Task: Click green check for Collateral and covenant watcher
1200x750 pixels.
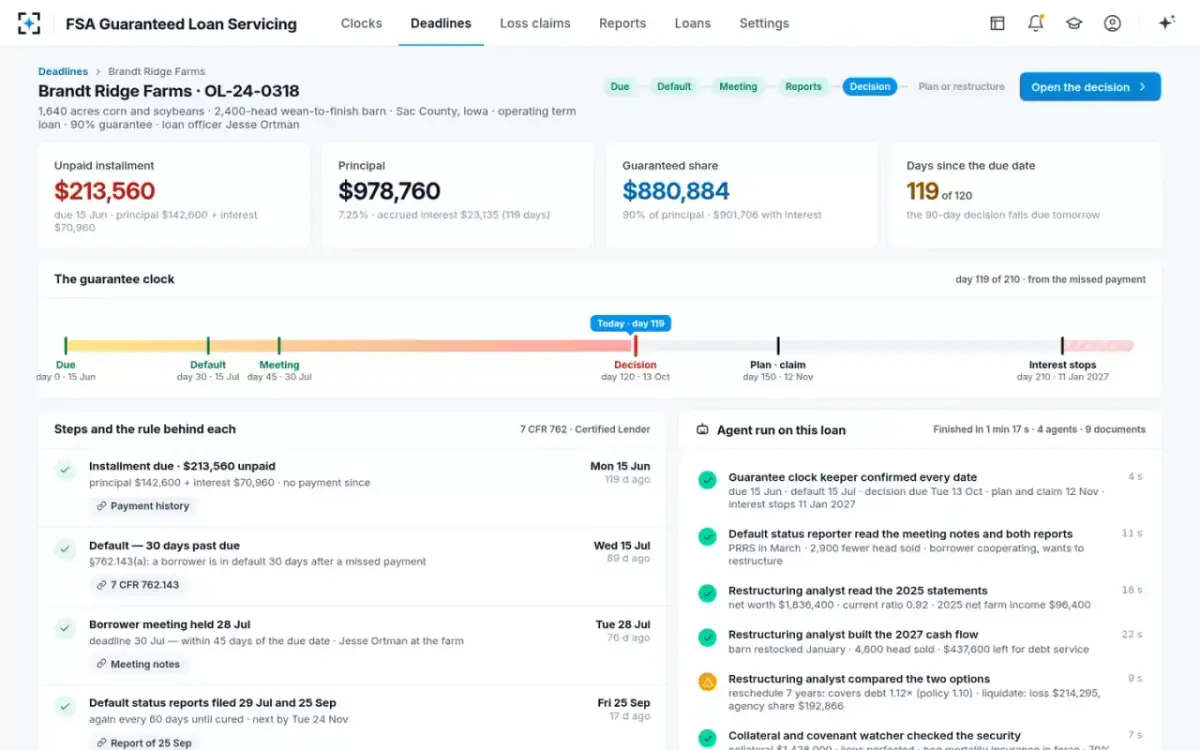Action: click(x=707, y=738)
